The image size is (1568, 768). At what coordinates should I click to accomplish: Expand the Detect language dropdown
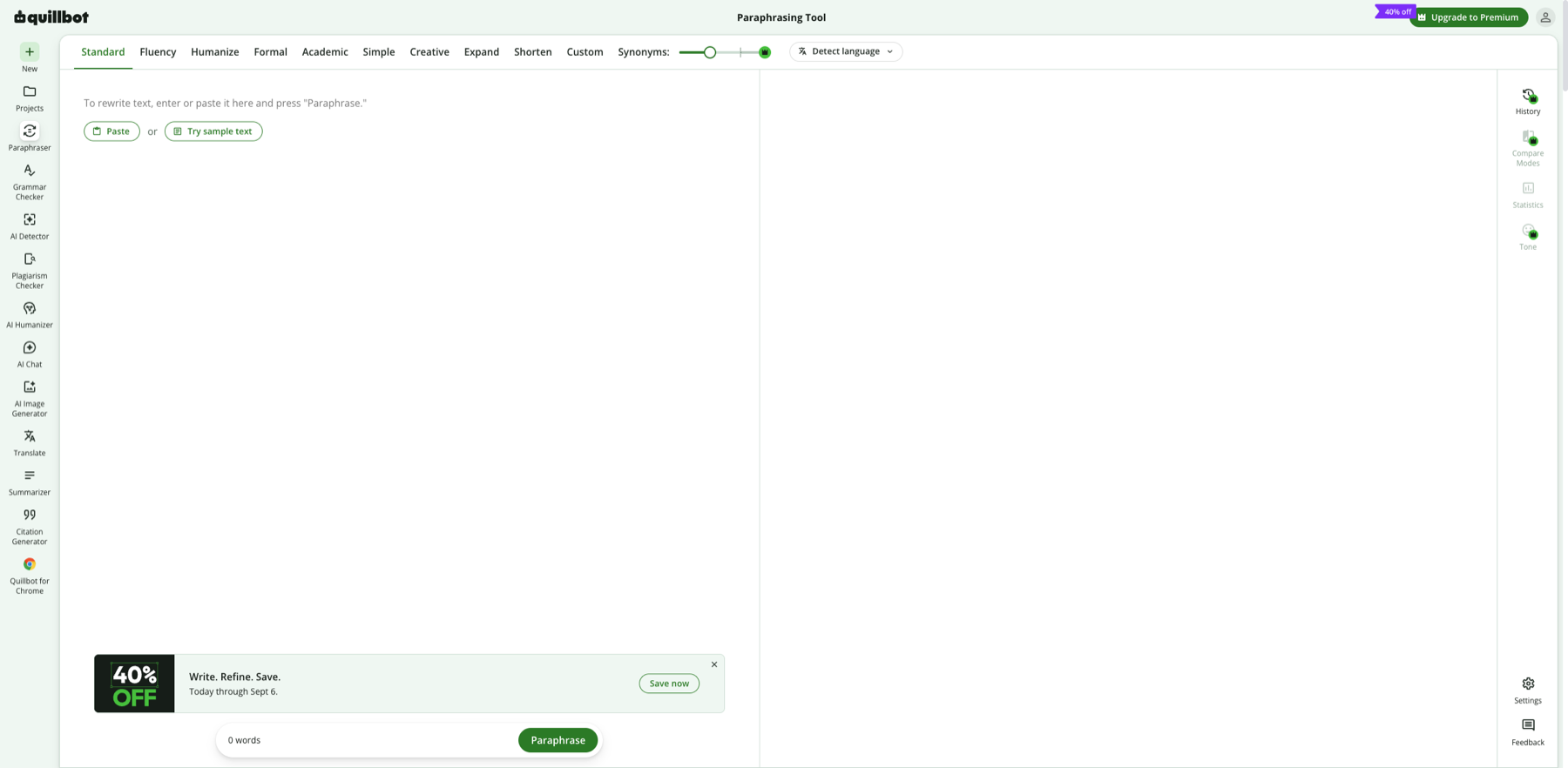846,51
